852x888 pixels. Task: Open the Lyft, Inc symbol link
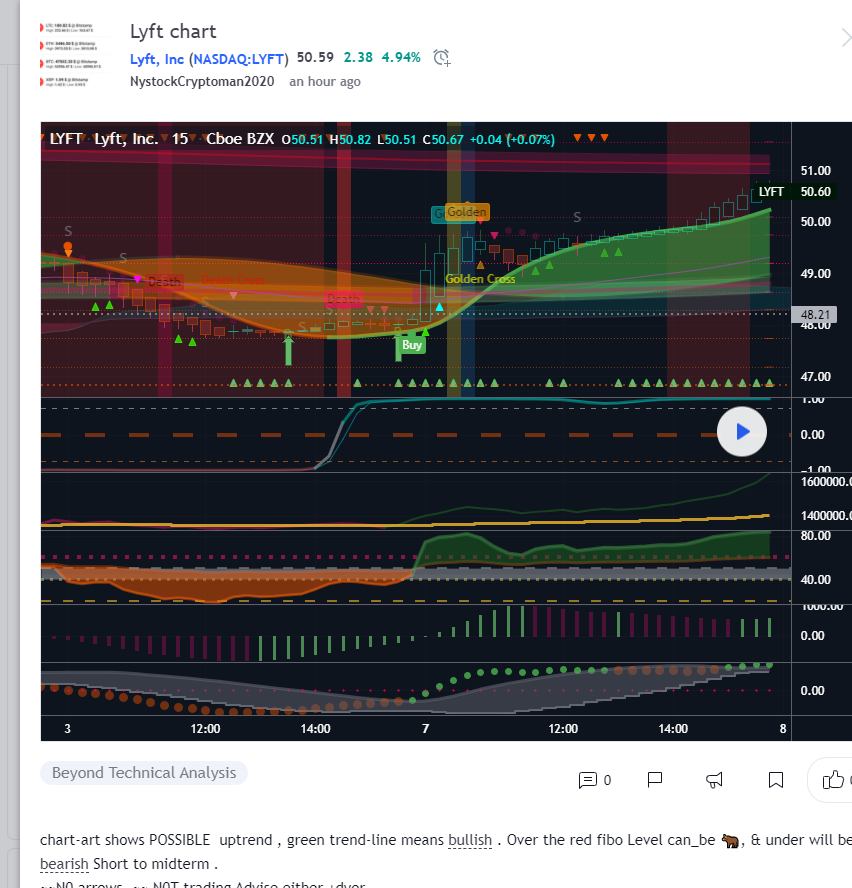click(x=157, y=59)
